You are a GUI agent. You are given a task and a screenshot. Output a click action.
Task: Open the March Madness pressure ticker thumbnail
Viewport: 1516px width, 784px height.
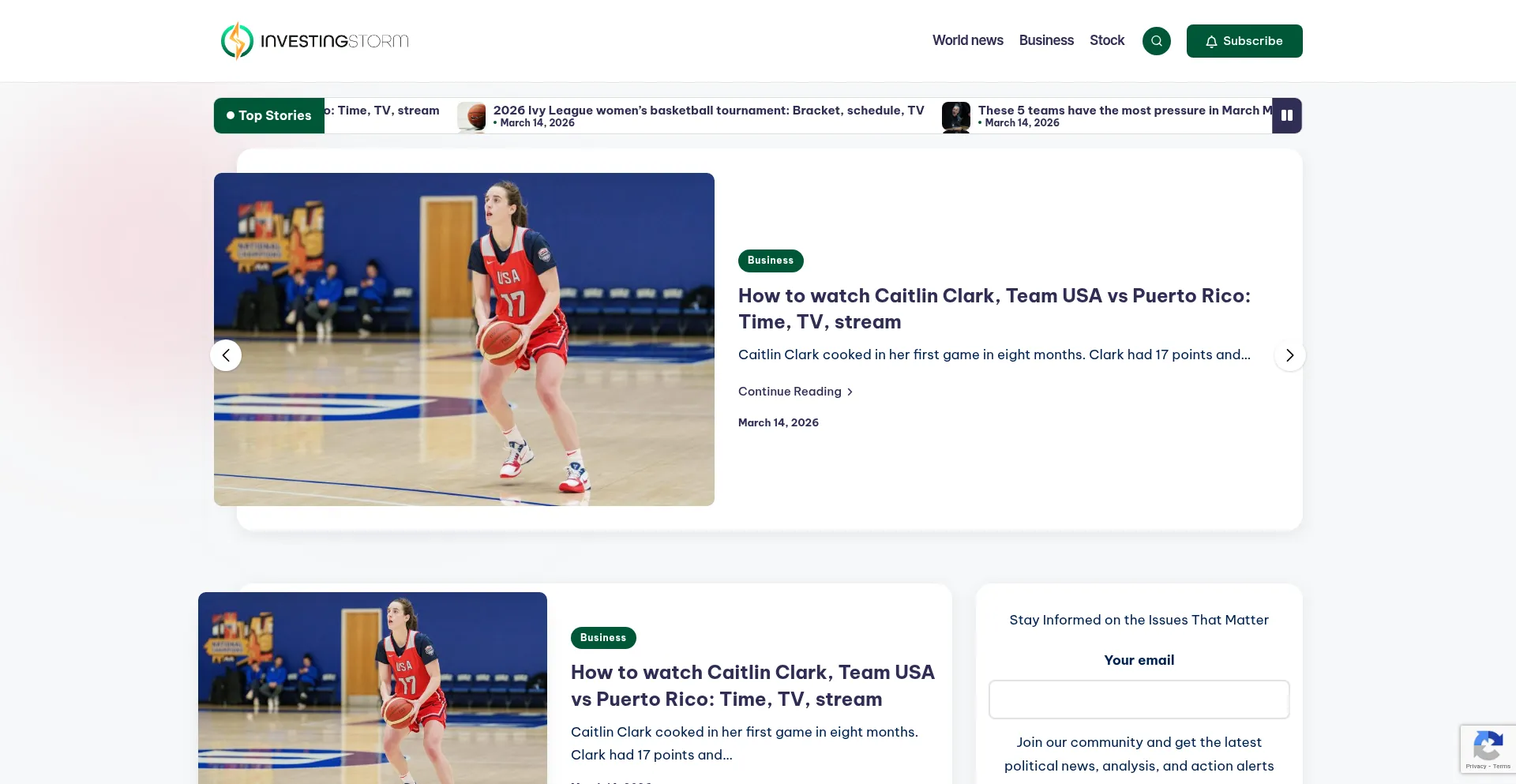[x=955, y=116]
